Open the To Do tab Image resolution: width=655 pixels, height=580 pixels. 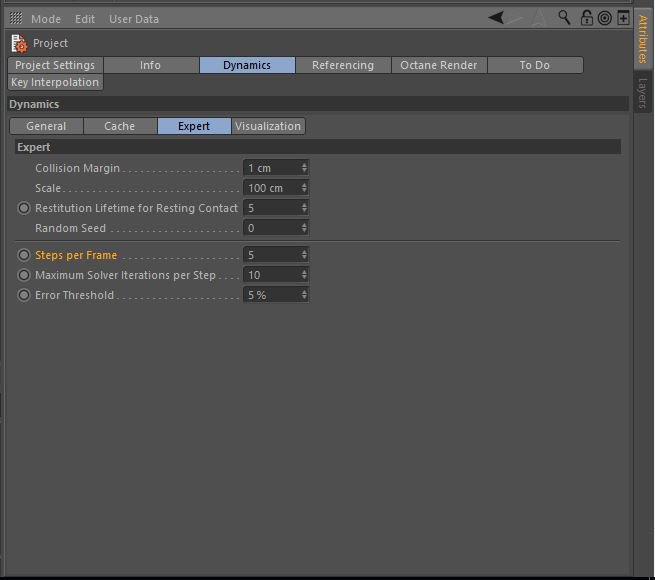pyautogui.click(x=535, y=65)
